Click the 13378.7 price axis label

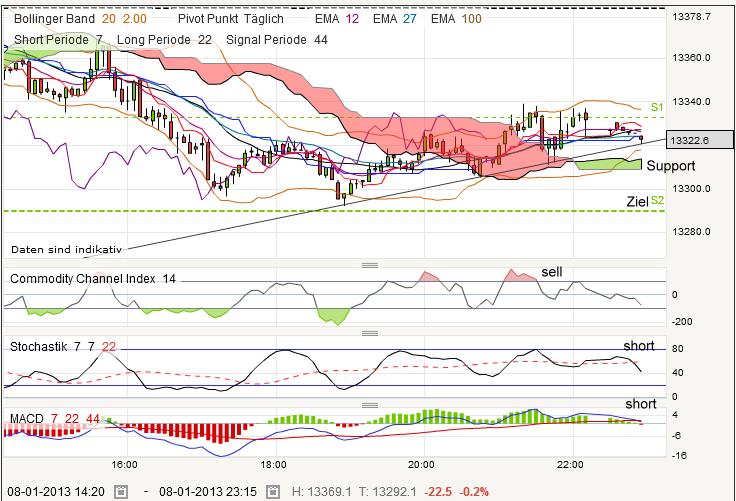click(x=691, y=17)
